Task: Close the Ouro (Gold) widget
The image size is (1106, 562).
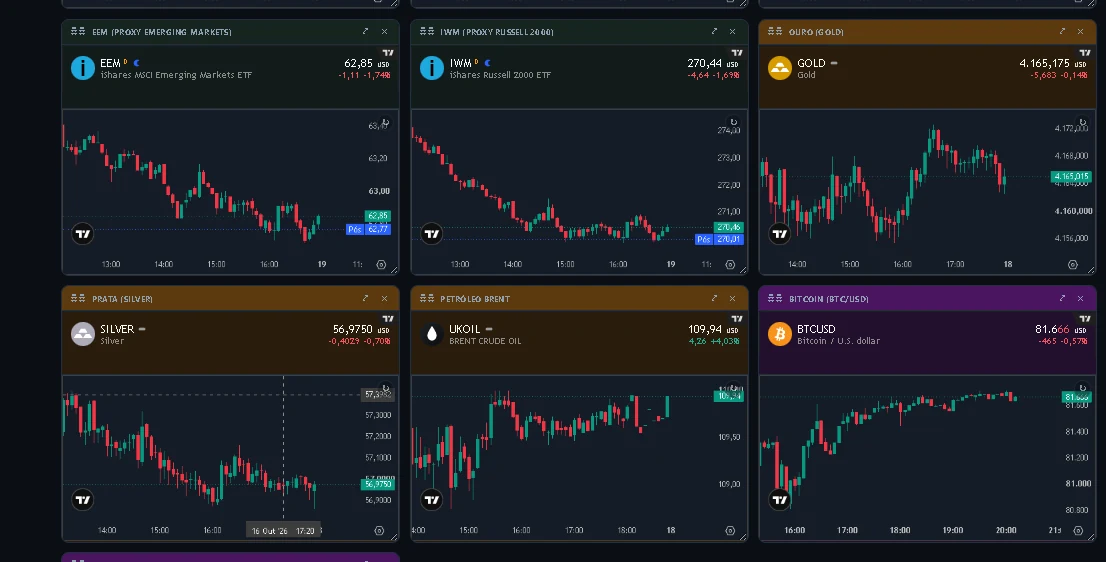Action: coord(1081,31)
